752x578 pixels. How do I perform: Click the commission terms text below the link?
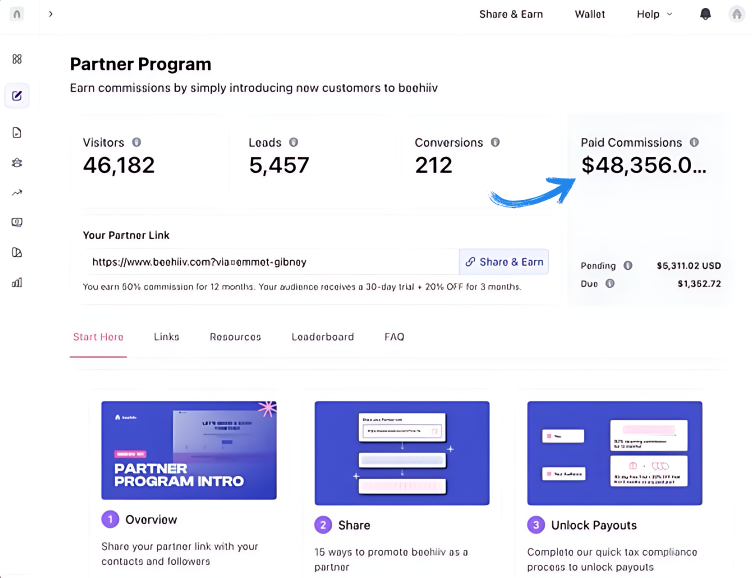point(302,287)
